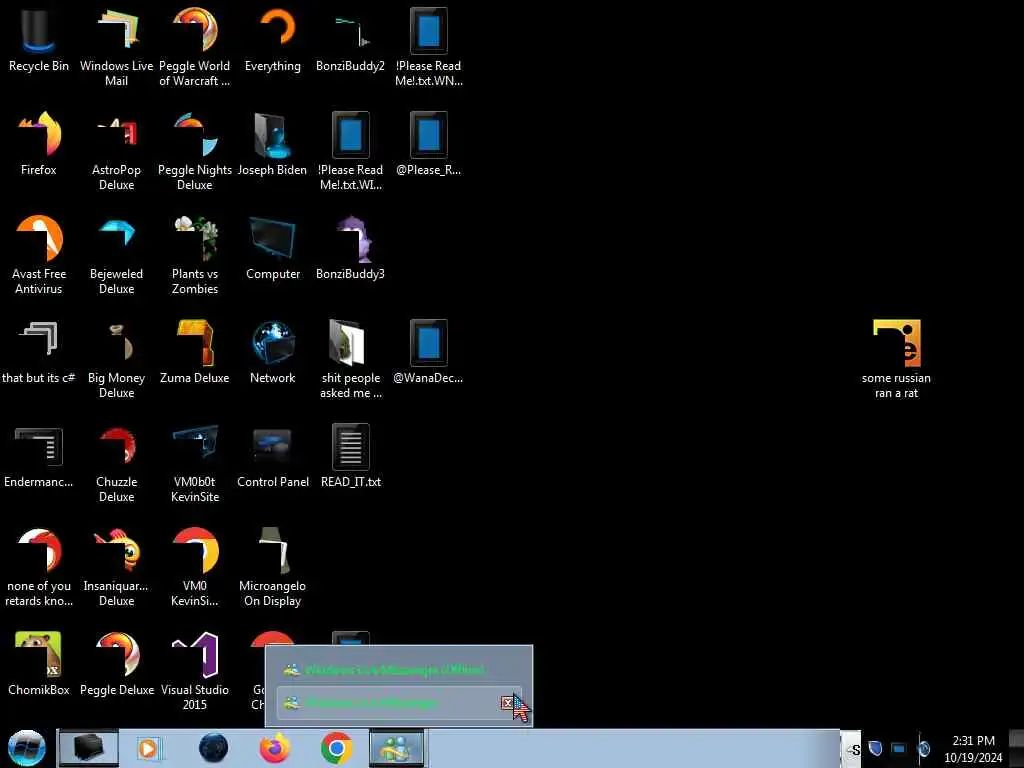Select the VM0b0t KevinSite icon

coord(195,464)
